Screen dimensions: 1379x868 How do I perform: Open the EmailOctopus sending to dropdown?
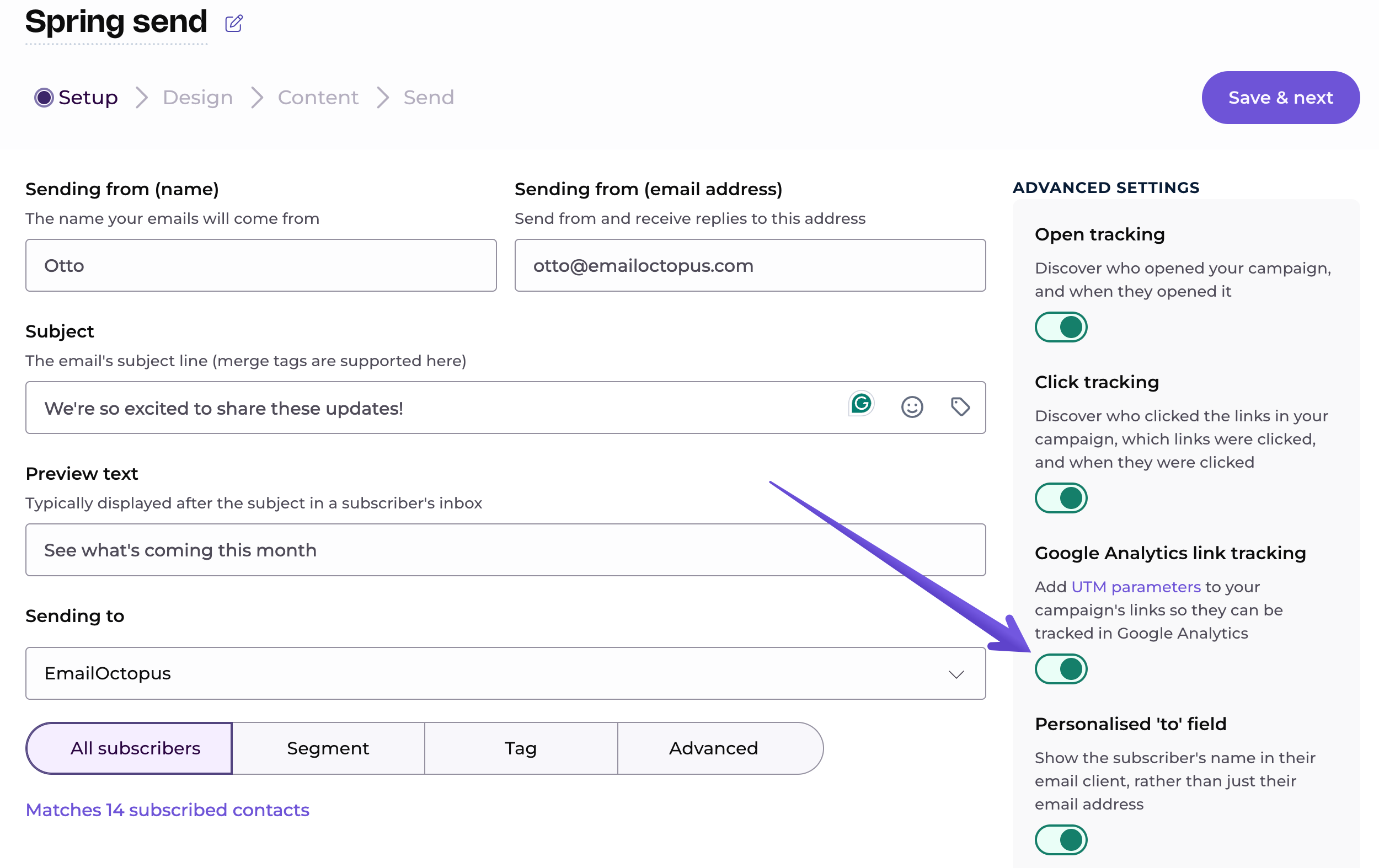tap(504, 673)
